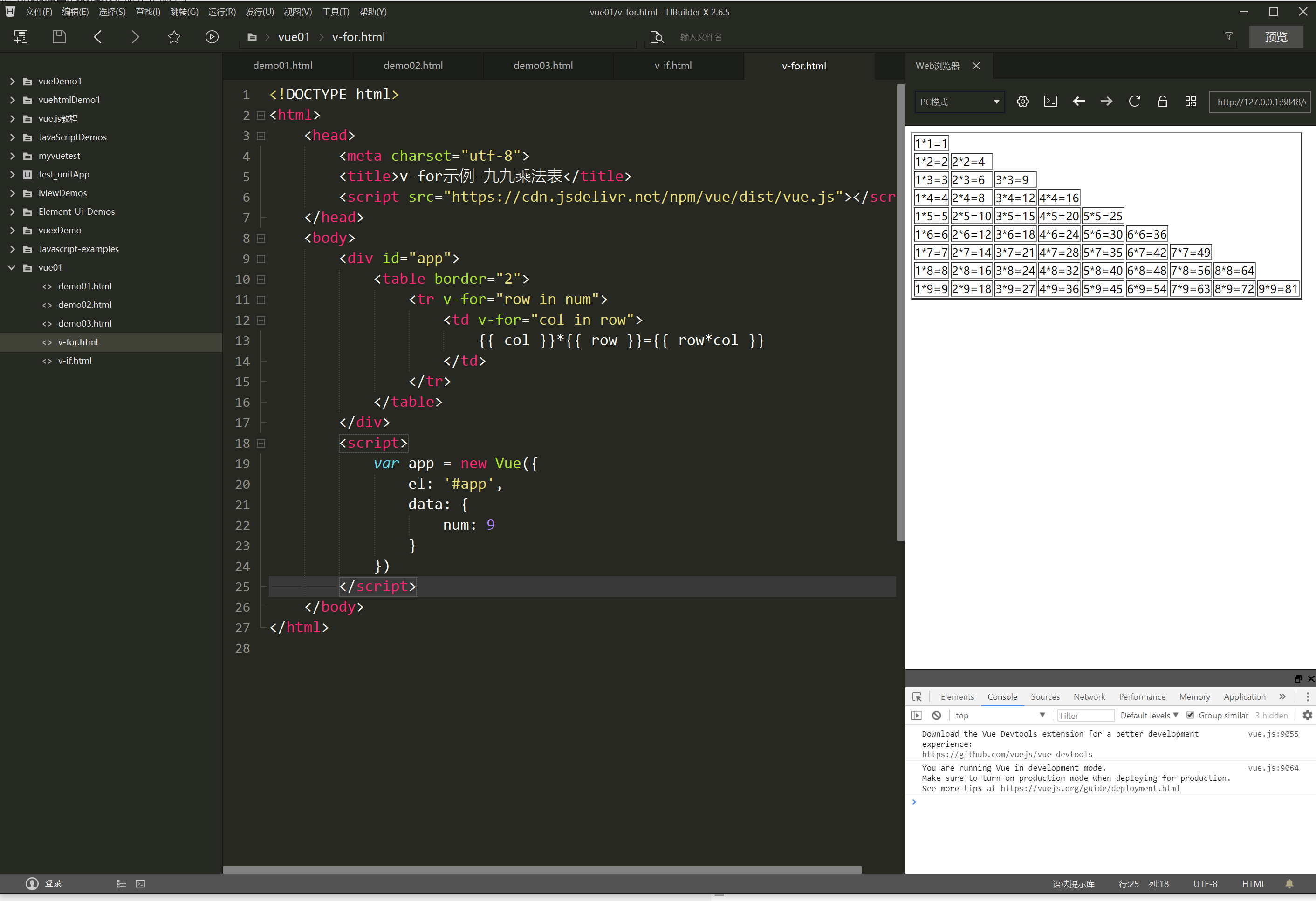Screen dimensions: 1316x901
Task: Toggle the Group similar checkbox
Action: click(x=1190, y=716)
